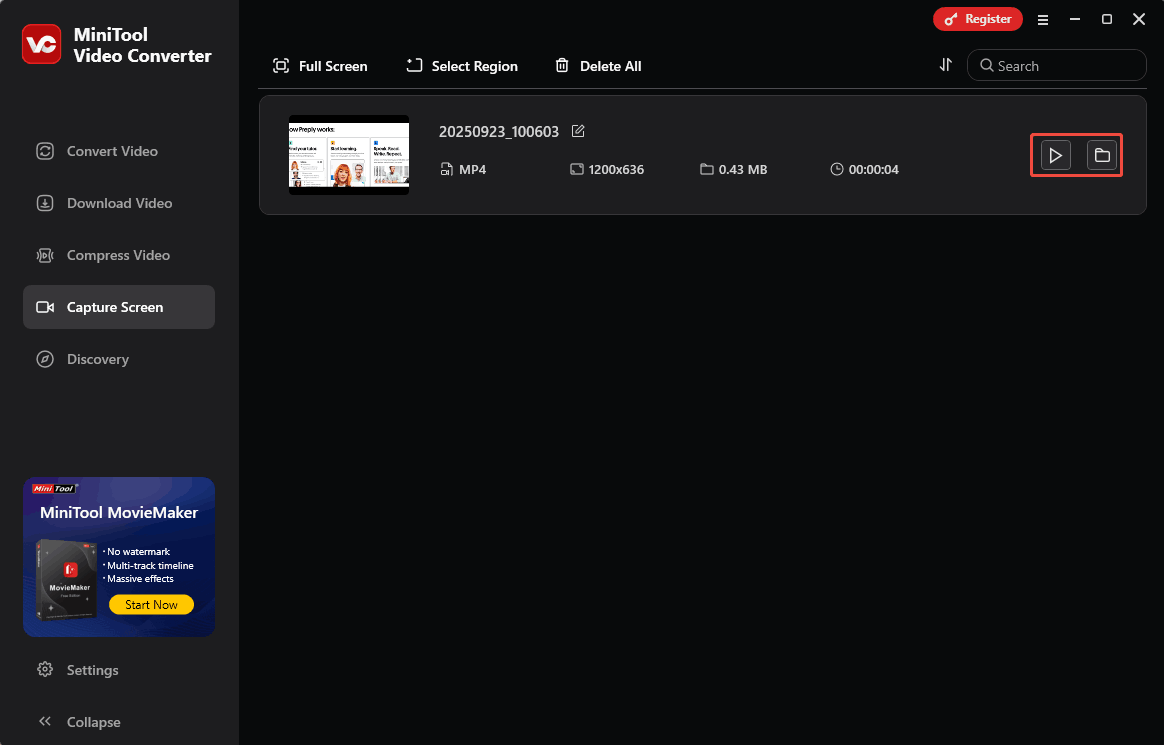Viewport: 1164px width, 745px height.
Task: Click the MovieMaker product box image
Action: [x=68, y=580]
